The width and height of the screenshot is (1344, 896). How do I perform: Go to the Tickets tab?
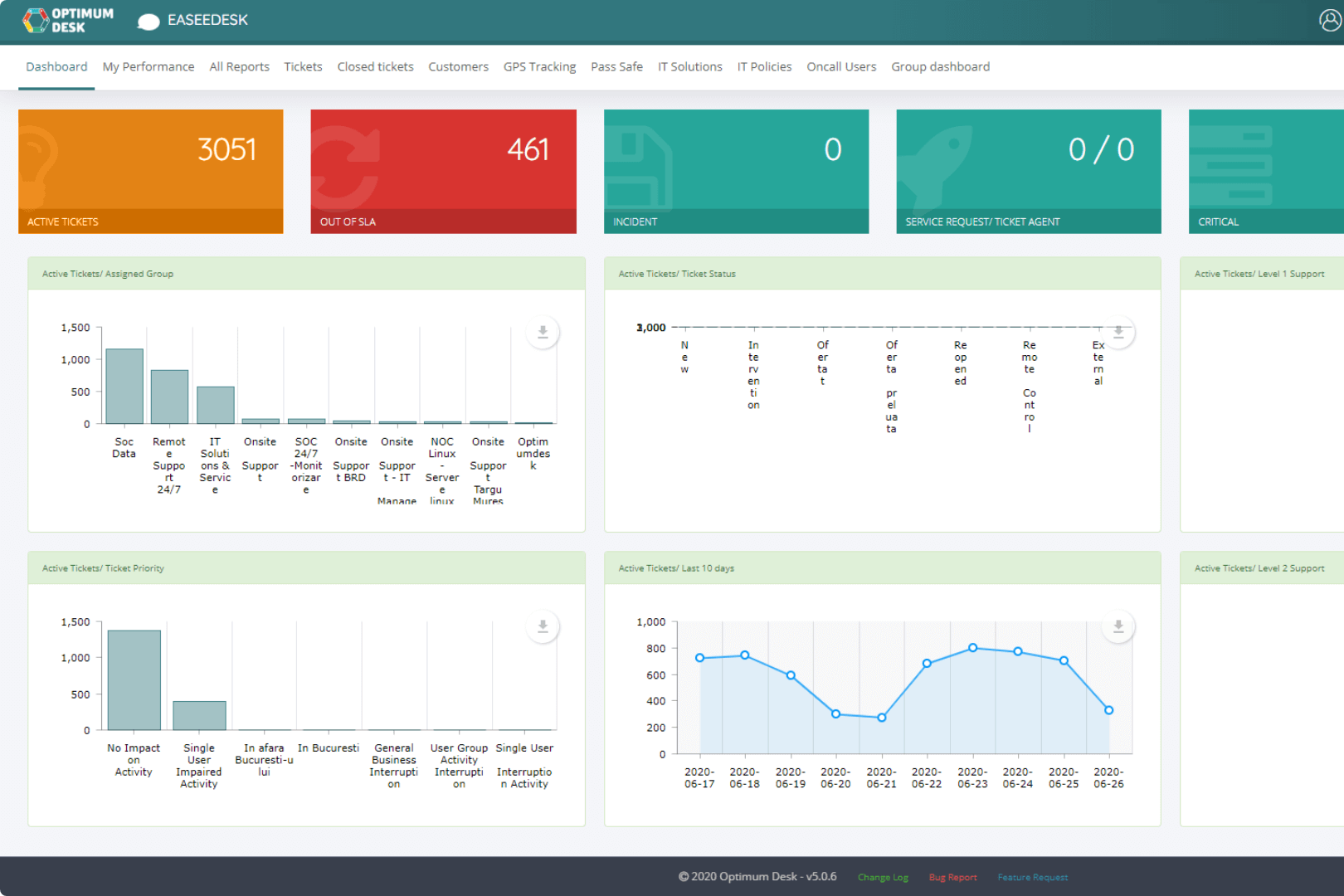[303, 66]
